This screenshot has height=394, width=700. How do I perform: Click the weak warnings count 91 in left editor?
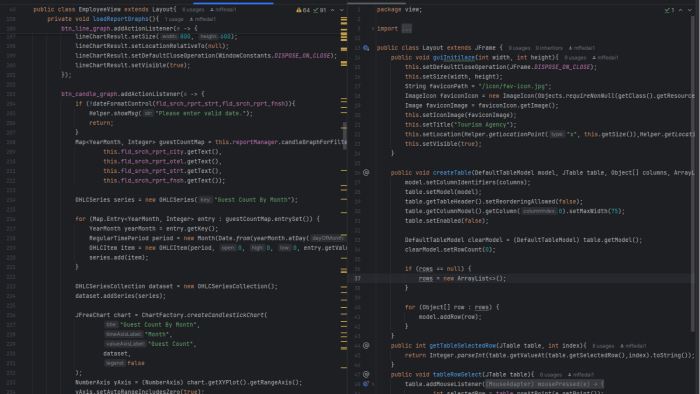pyautogui.click(x=320, y=10)
